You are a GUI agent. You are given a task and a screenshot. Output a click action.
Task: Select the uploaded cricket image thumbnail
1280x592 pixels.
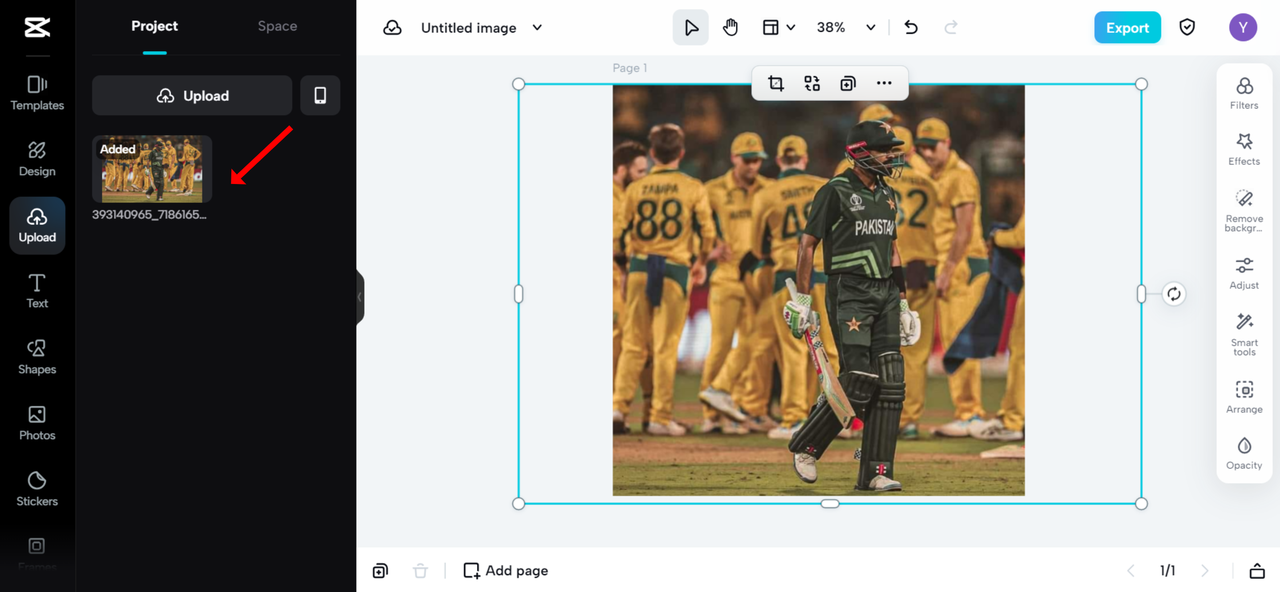point(152,169)
